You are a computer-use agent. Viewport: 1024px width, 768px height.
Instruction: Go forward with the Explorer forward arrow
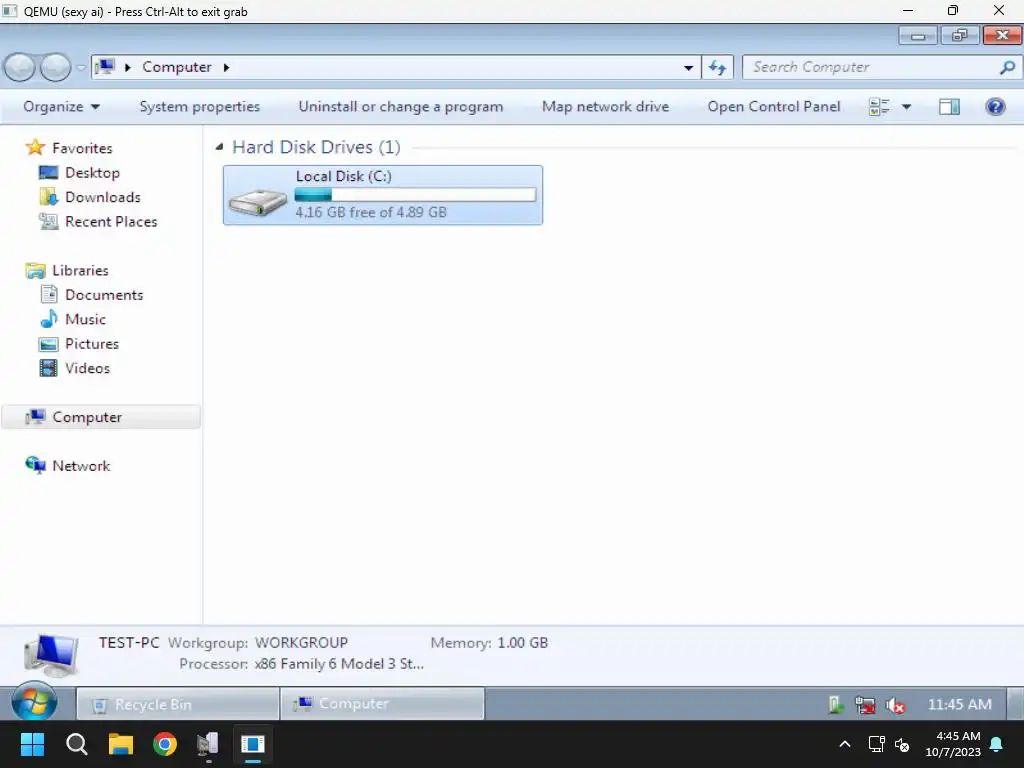[56, 67]
